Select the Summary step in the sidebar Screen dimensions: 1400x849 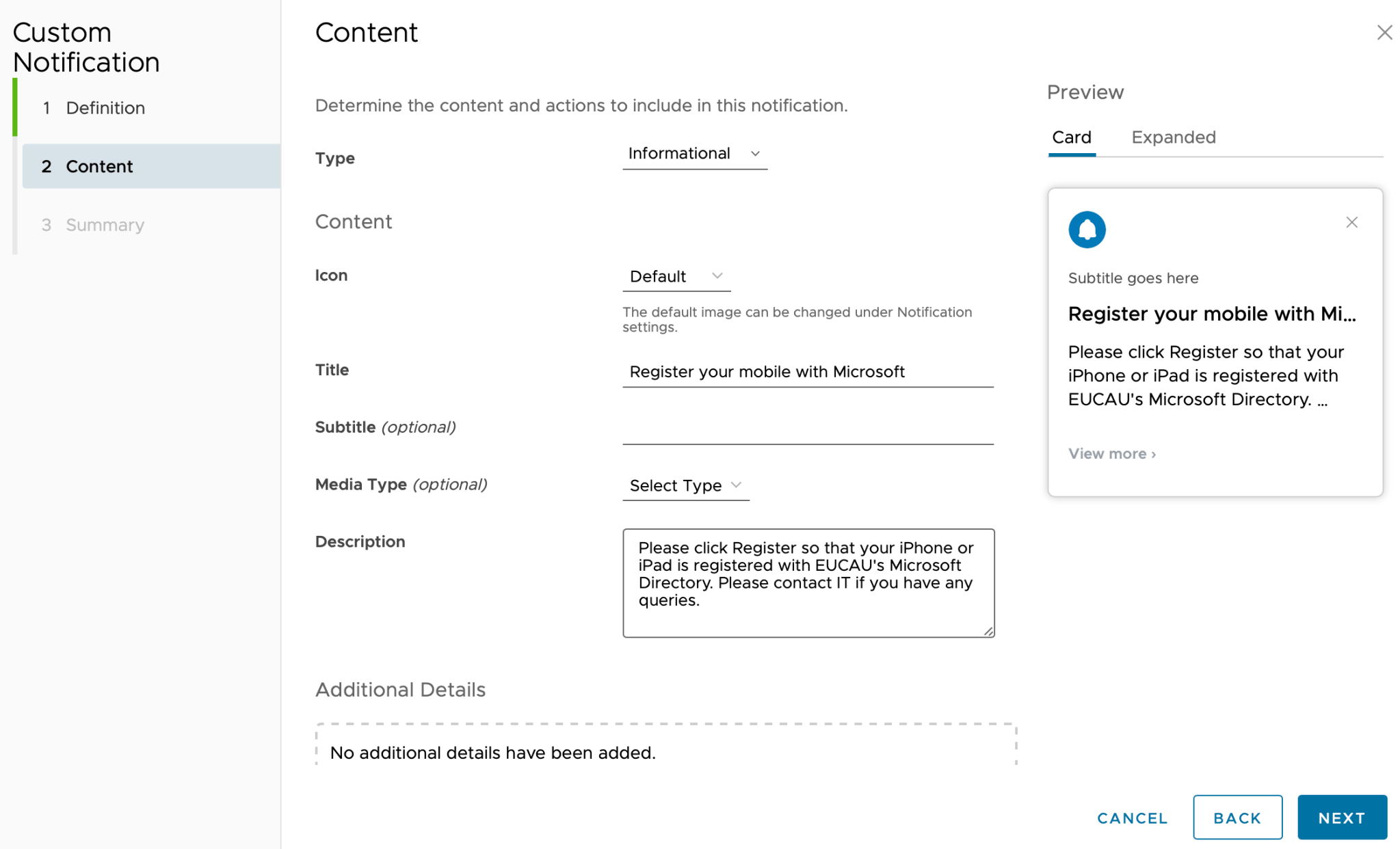point(104,224)
